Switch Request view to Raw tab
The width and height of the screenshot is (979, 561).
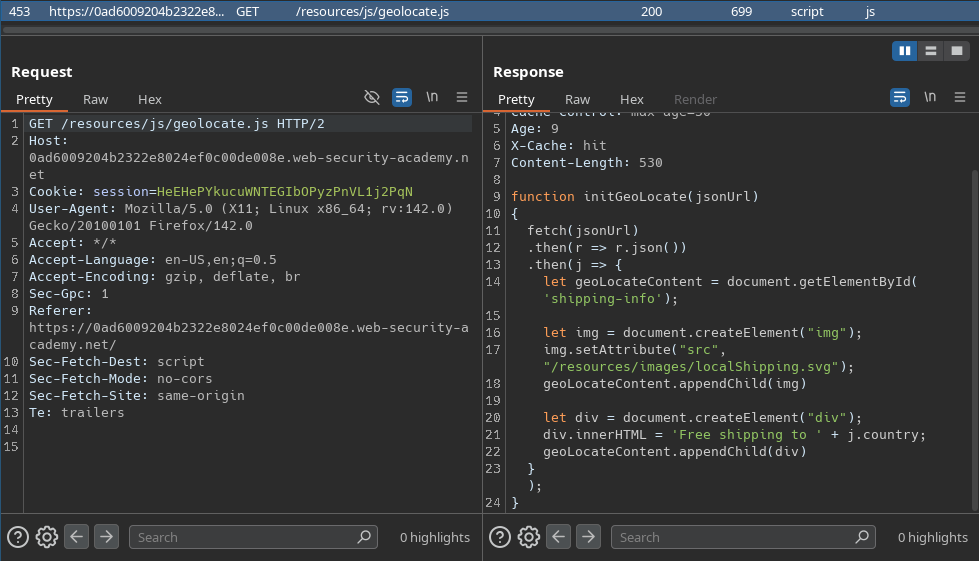[96, 99]
